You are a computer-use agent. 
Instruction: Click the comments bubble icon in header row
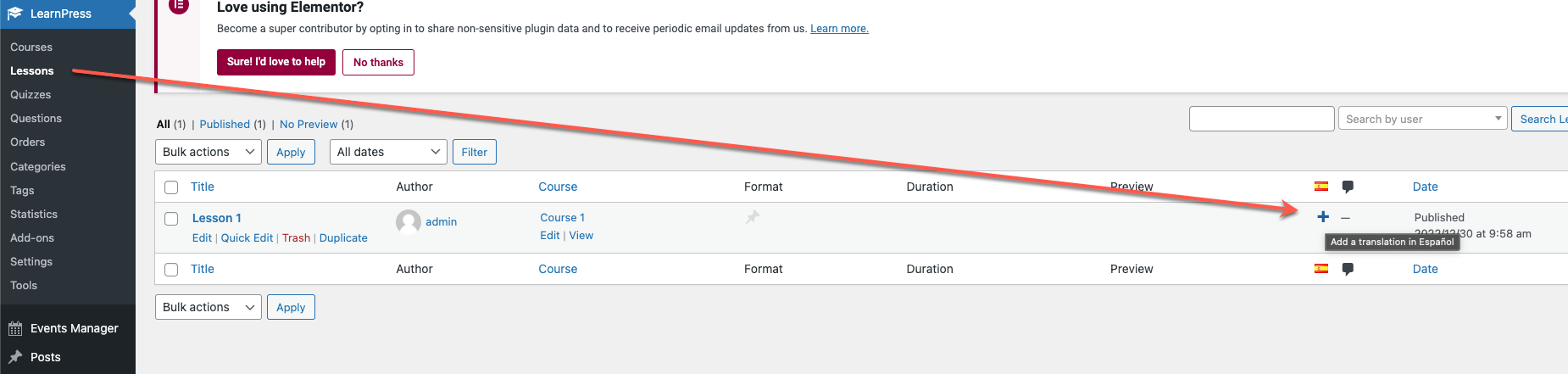pyautogui.click(x=1348, y=187)
